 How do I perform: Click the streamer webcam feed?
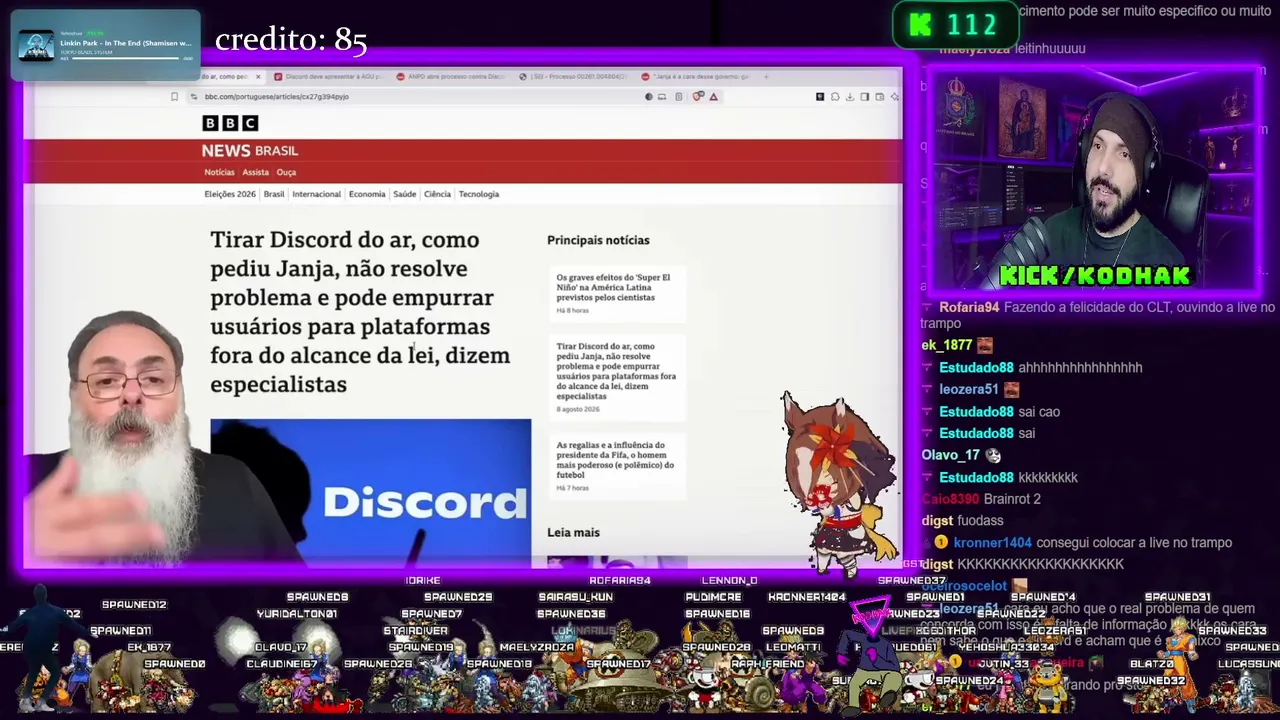point(1093,180)
